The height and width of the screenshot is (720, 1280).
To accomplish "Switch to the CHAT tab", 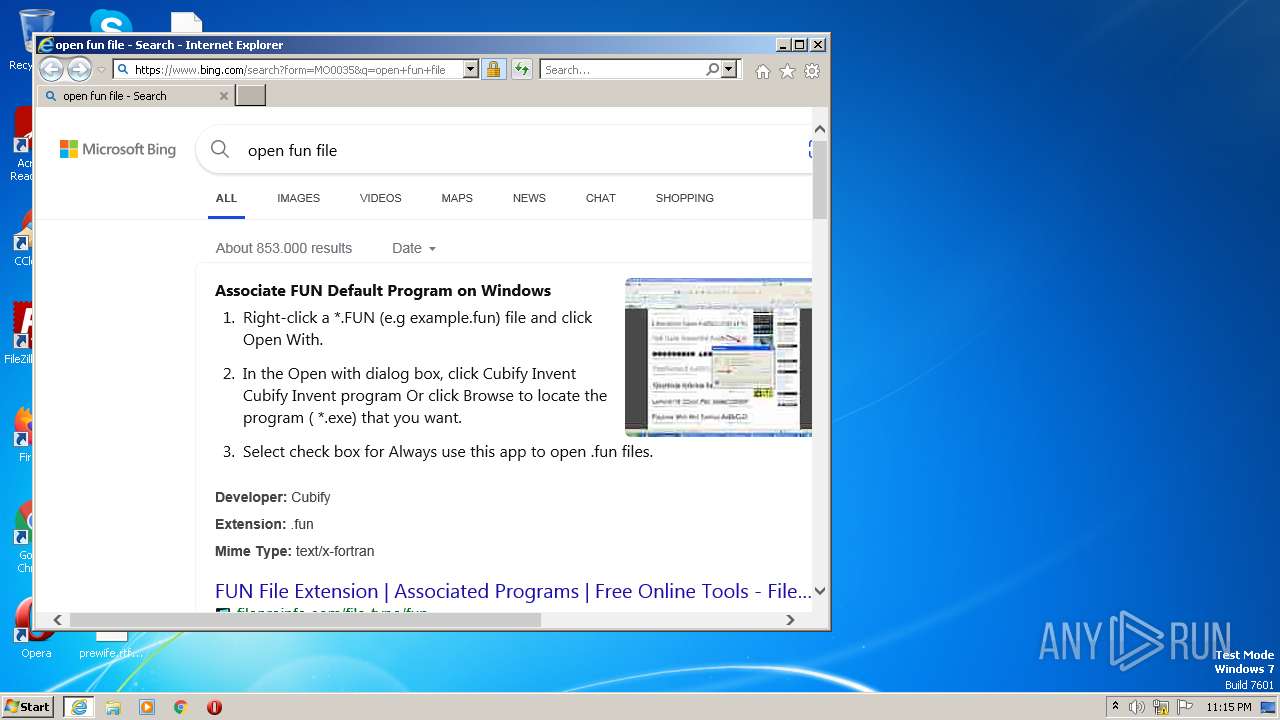I will tap(600, 198).
